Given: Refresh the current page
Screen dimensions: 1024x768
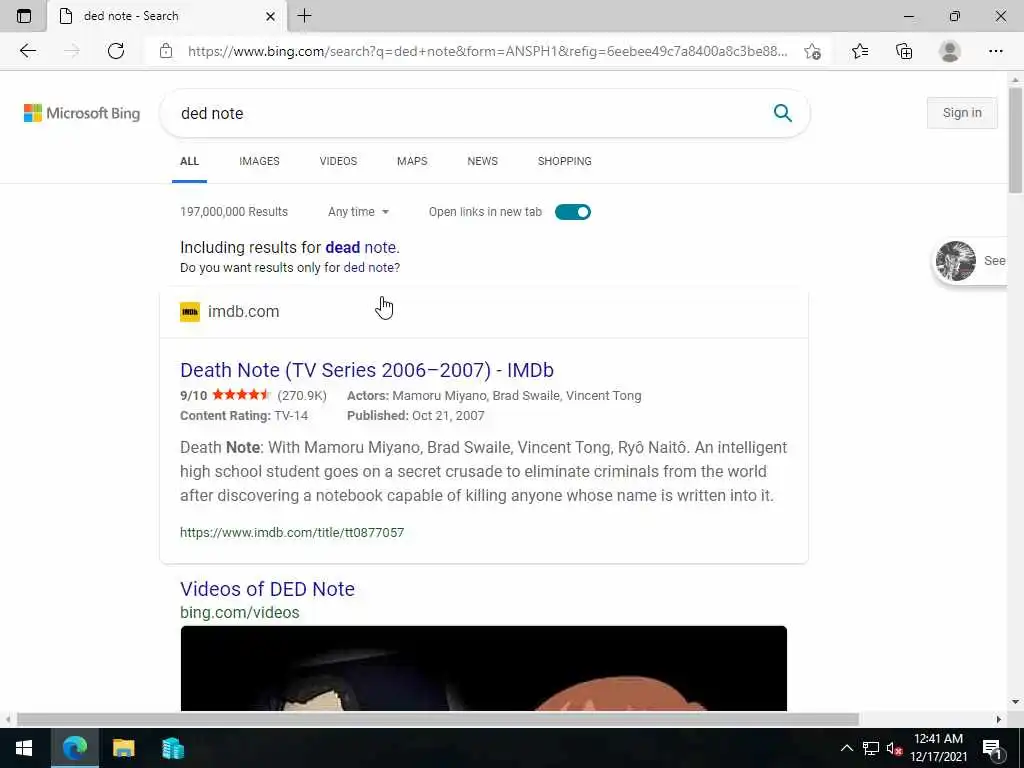Looking at the screenshot, I should coord(116,51).
